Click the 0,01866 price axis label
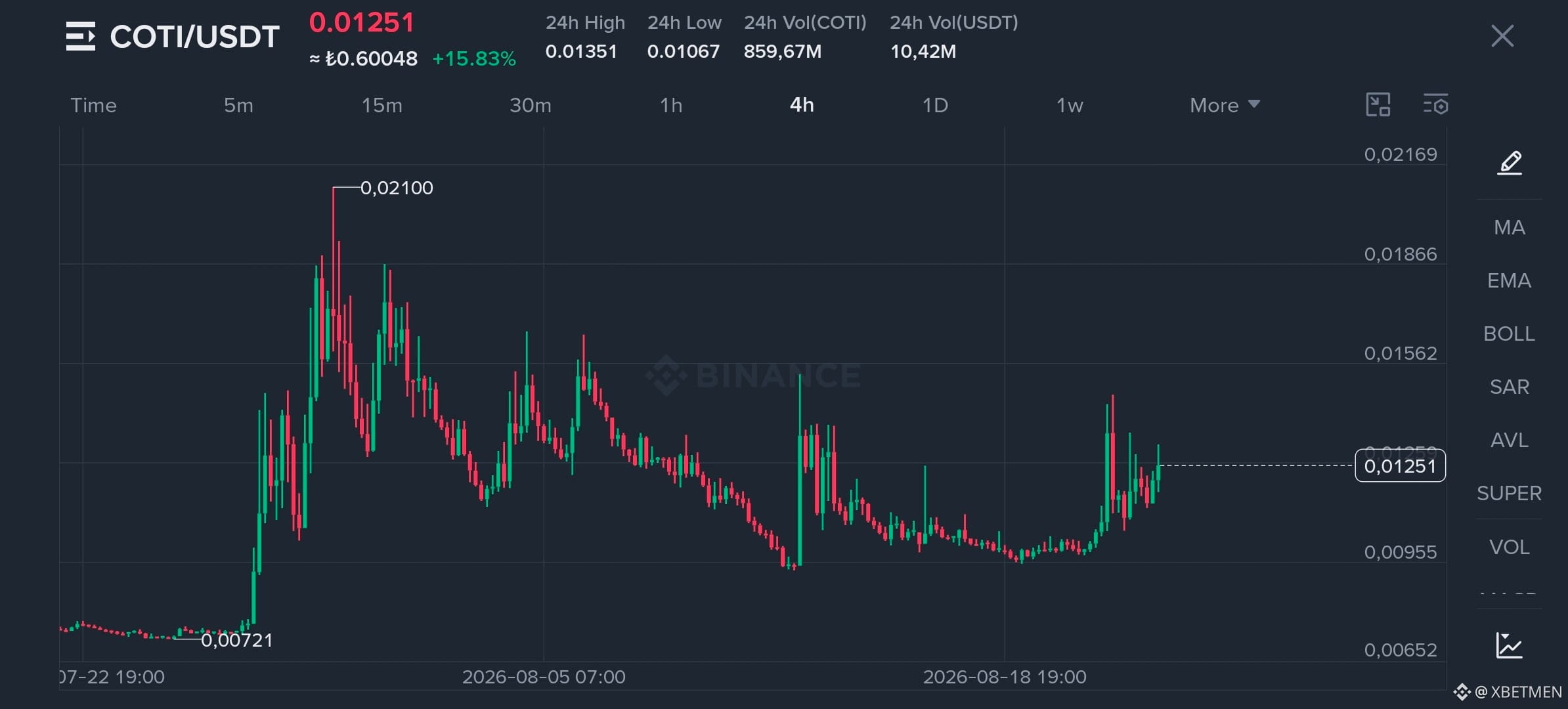This screenshot has height=709, width=1568. (1401, 255)
